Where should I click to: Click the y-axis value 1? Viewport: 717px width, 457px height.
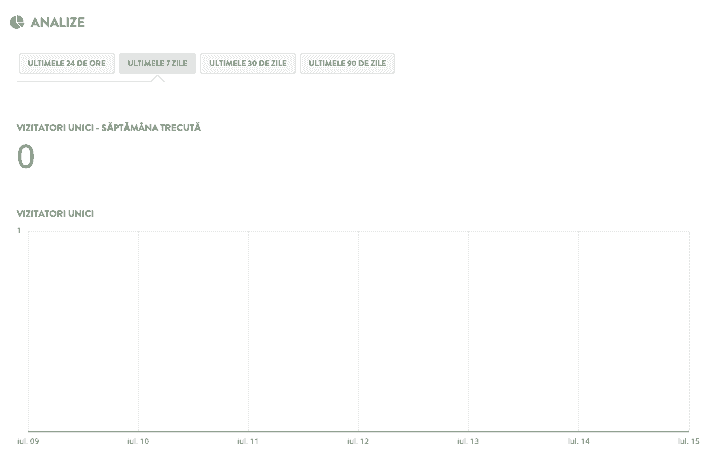[x=19, y=231]
